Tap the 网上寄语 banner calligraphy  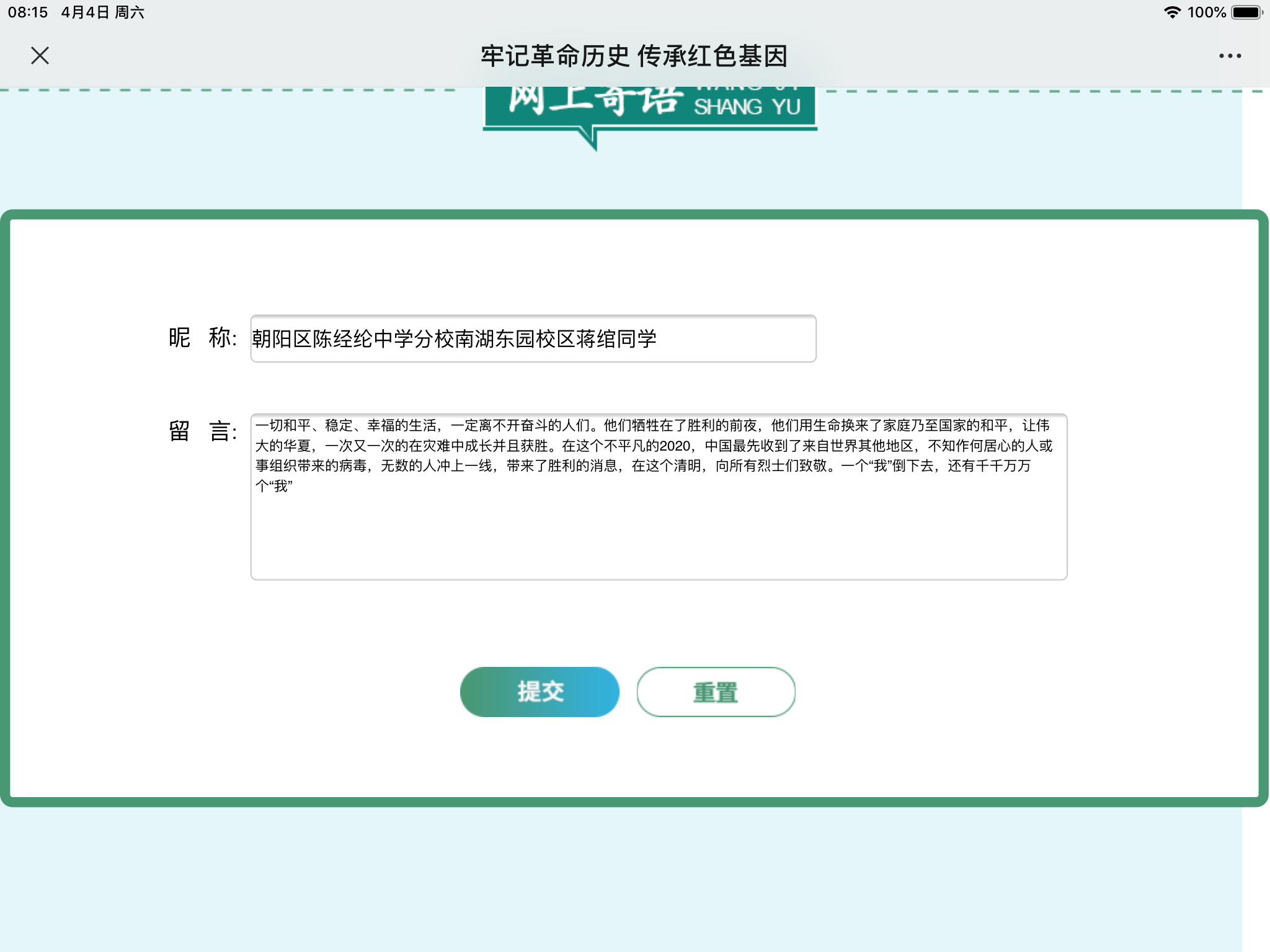(x=595, y=102)
